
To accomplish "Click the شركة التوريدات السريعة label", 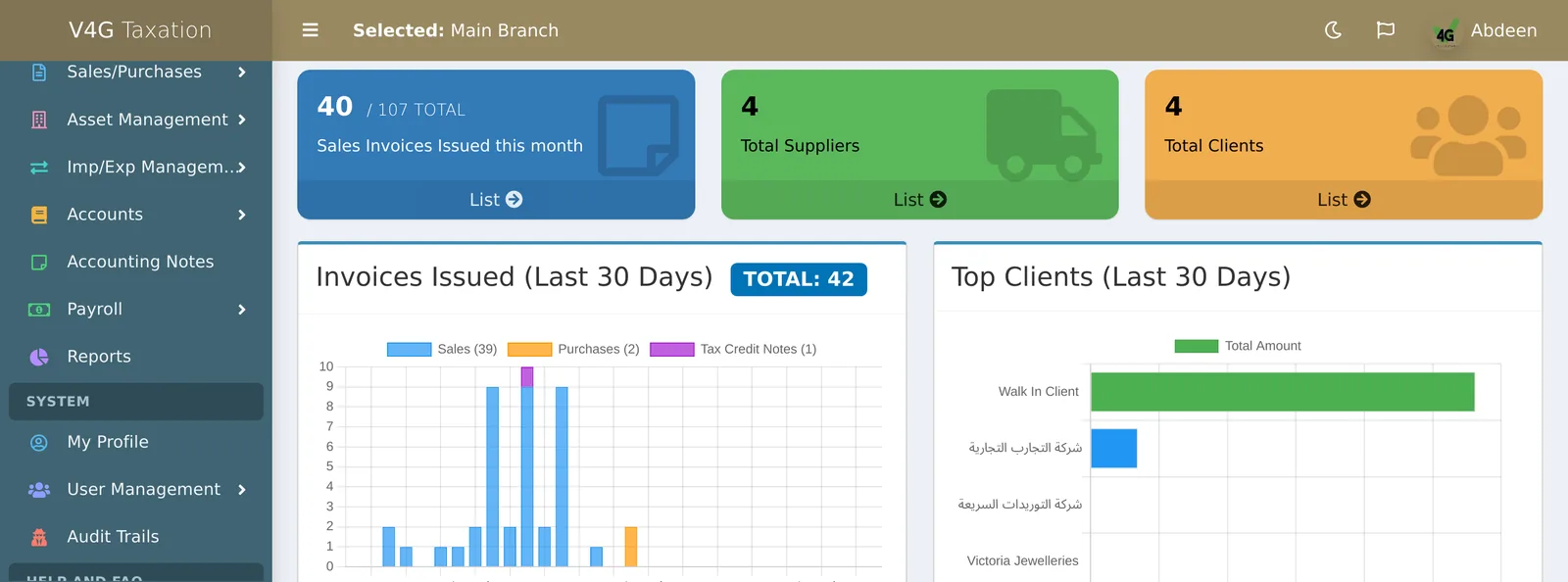I will [x=1020, y=505].
